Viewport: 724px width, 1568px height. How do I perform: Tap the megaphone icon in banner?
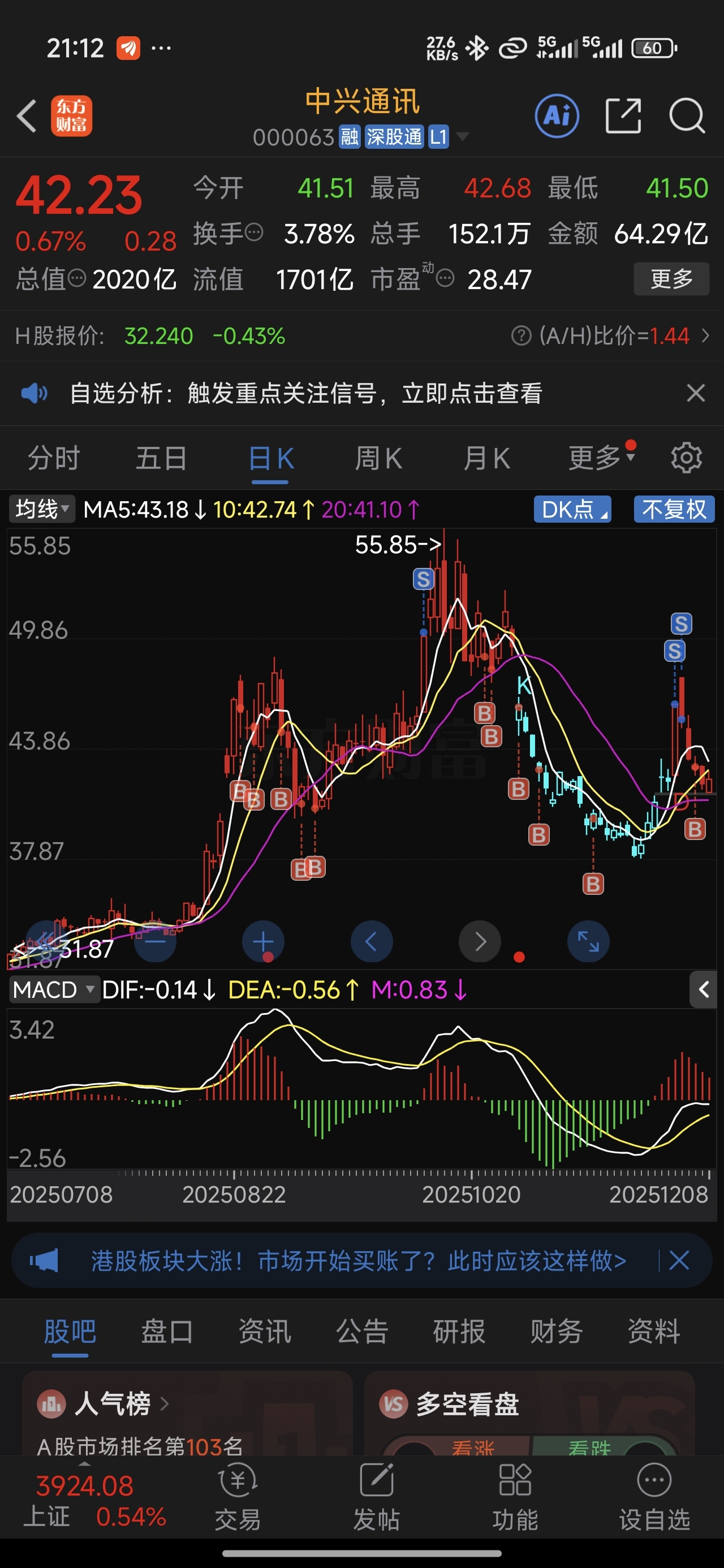click(x=45, y=1260)
